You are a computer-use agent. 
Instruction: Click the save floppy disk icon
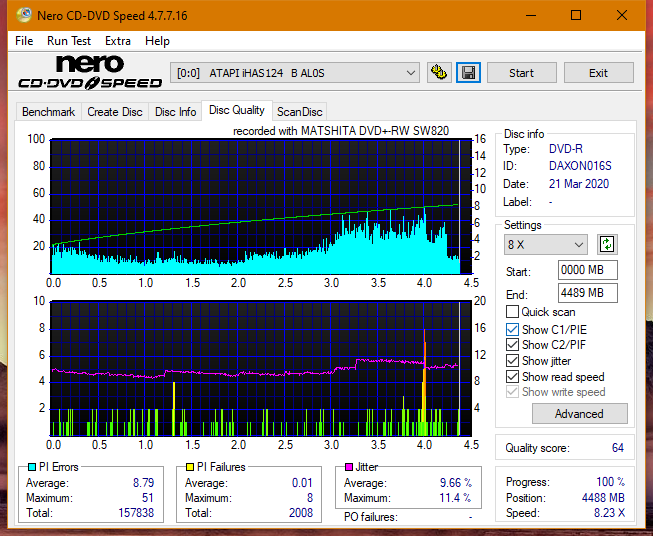tap(468, 73)
